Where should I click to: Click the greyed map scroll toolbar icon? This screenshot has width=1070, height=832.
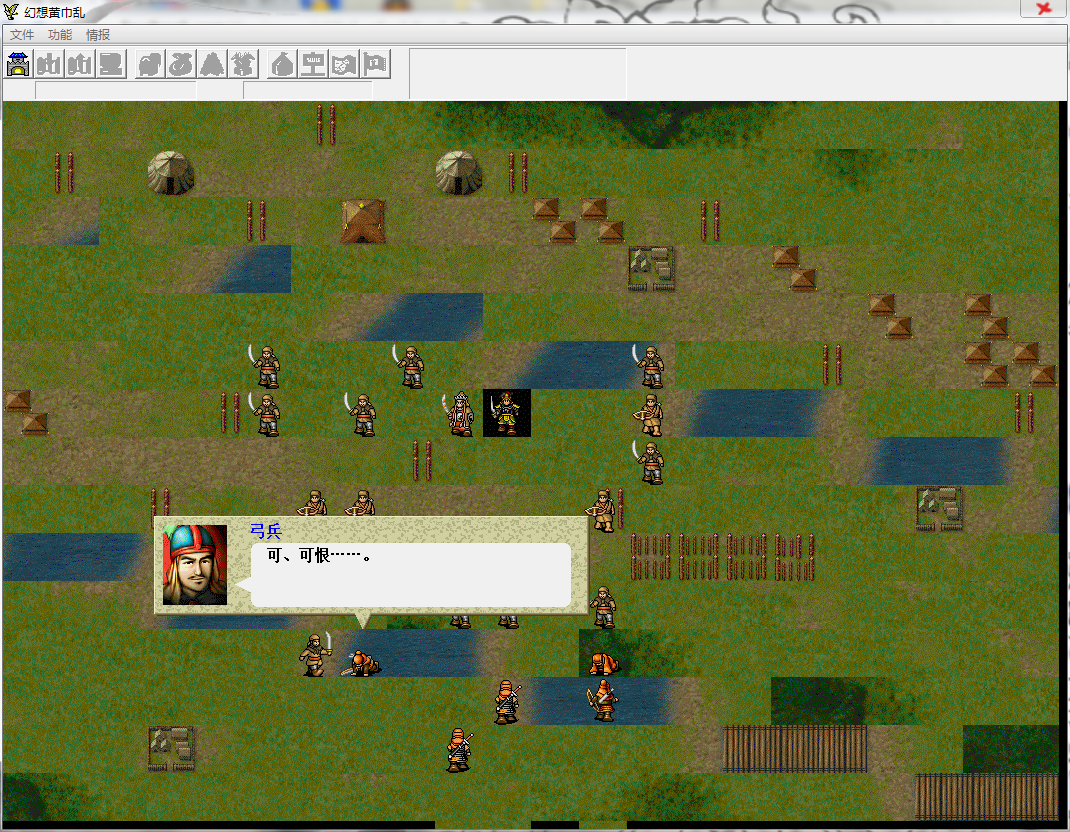[x=344, y=64]
